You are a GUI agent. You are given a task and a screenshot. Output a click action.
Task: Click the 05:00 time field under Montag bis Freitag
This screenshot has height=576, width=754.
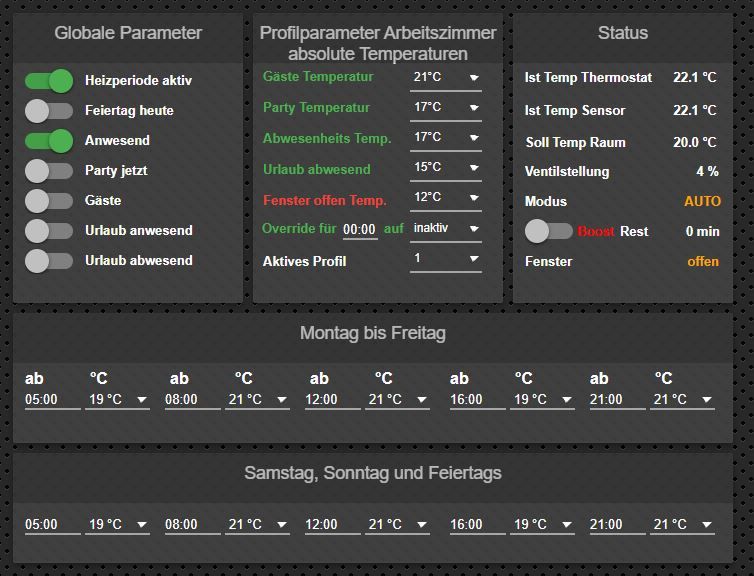pos(52,400)
